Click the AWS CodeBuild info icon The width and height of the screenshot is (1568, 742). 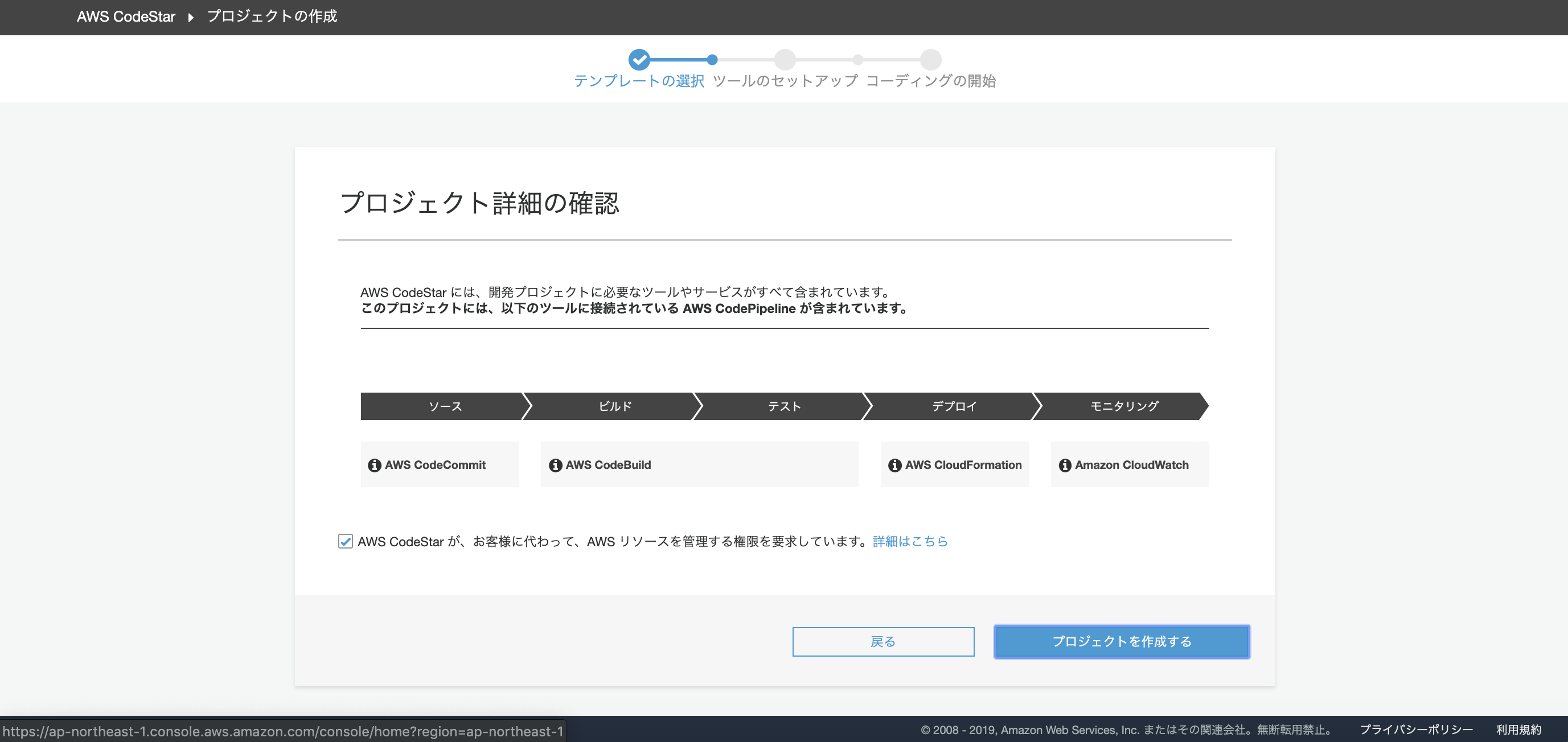555,465
